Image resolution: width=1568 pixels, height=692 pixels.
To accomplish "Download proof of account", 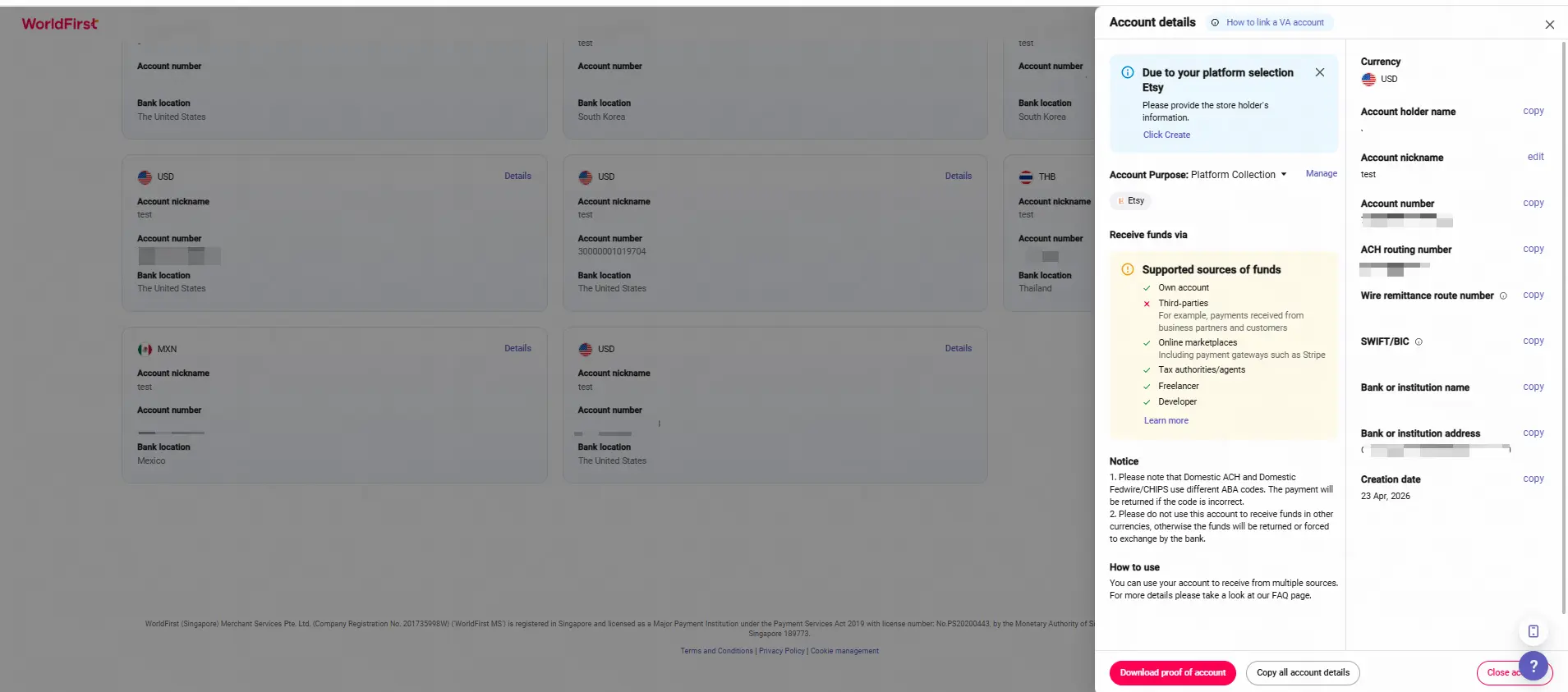I will (x=1172, y=672).
